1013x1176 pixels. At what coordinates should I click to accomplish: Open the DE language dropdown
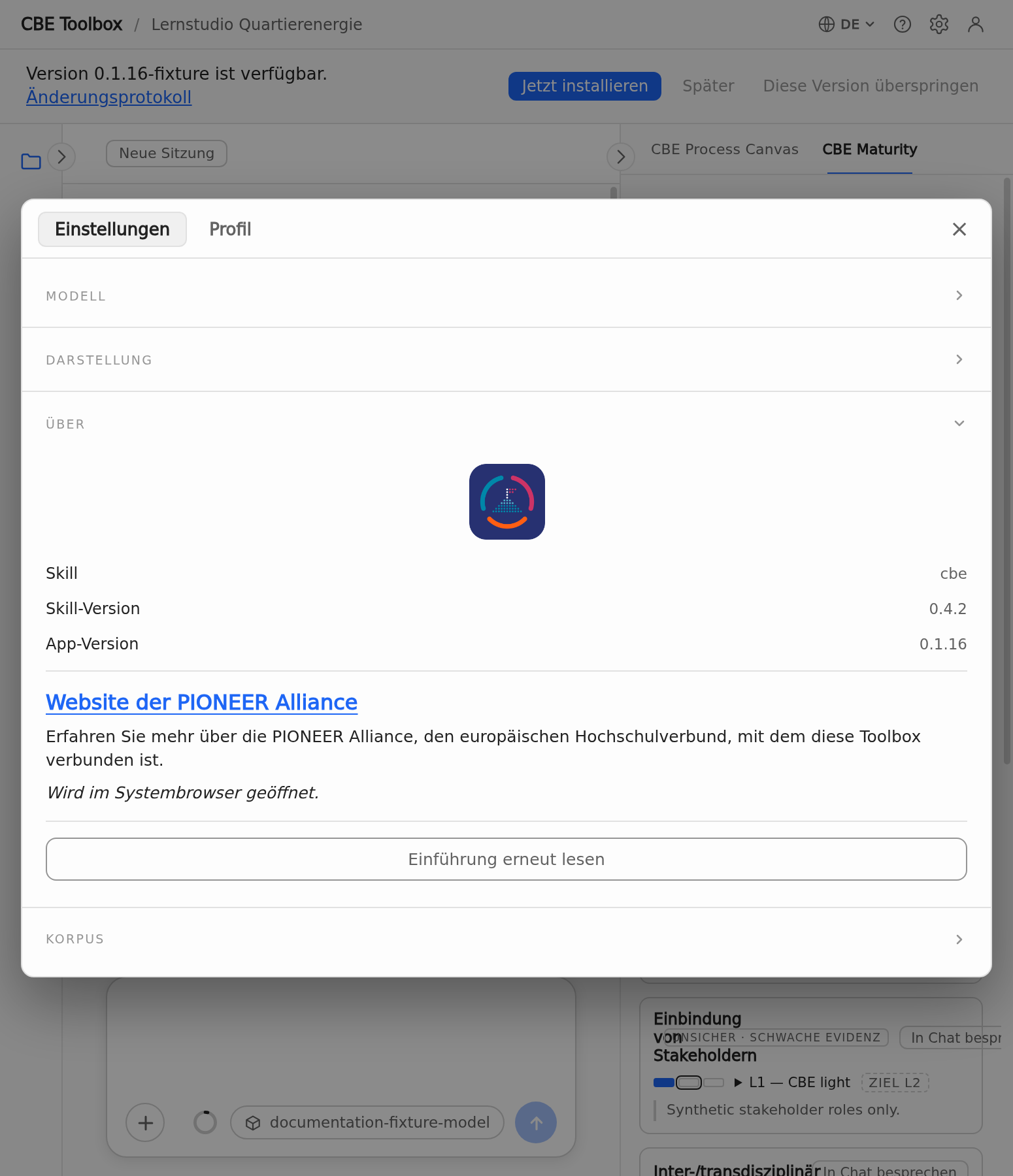click(846, 24)
